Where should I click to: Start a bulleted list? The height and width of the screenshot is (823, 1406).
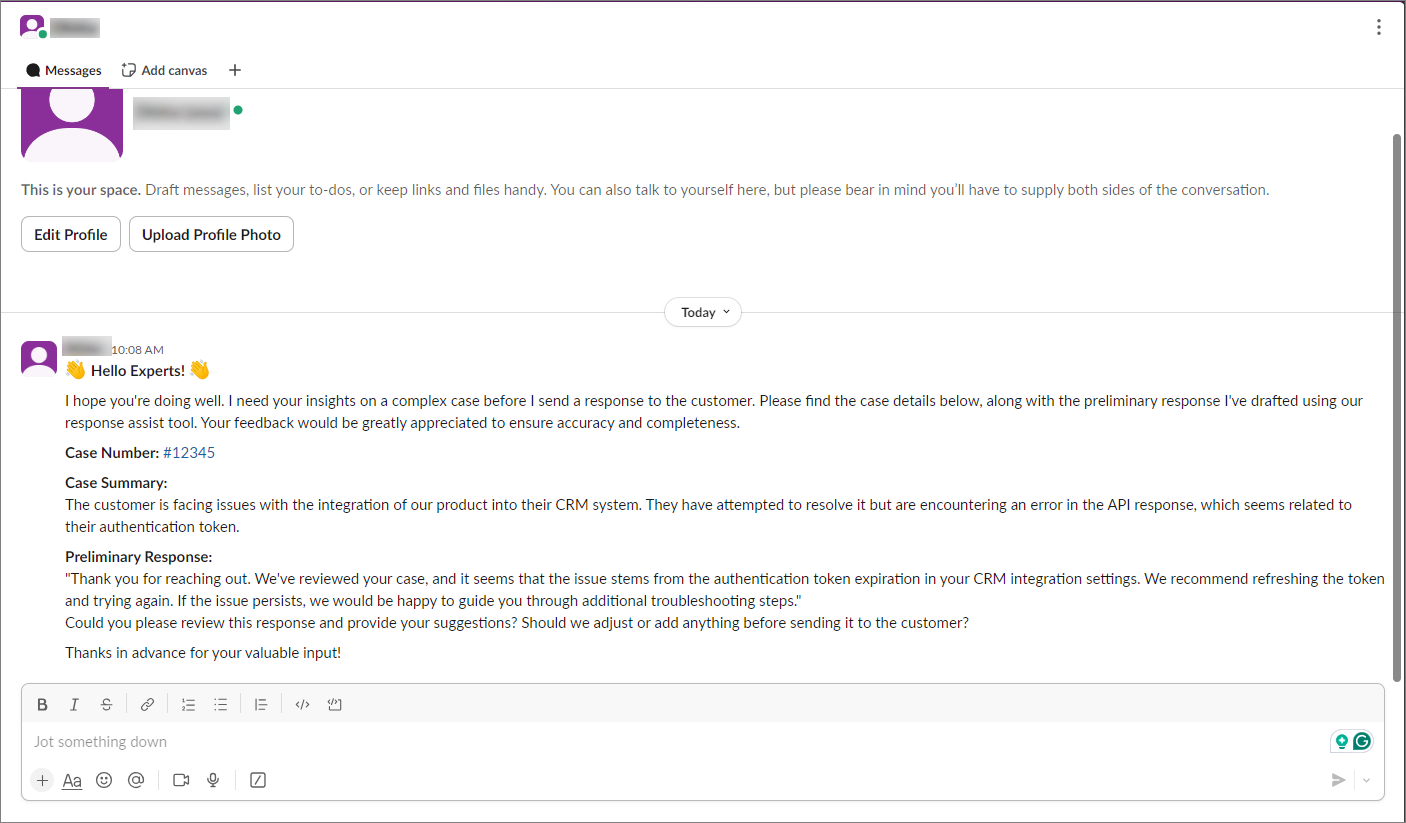click(221, 705)
